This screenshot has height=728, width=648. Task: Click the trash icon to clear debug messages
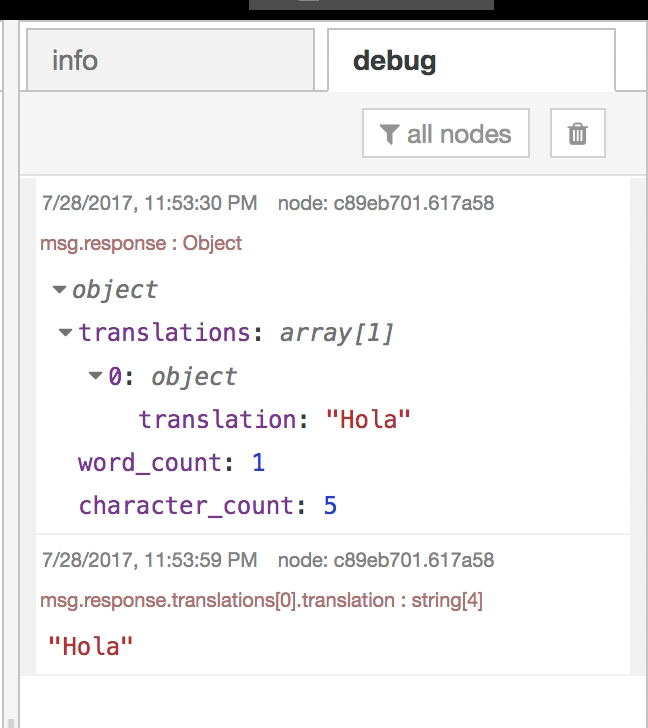pos(578,134)
